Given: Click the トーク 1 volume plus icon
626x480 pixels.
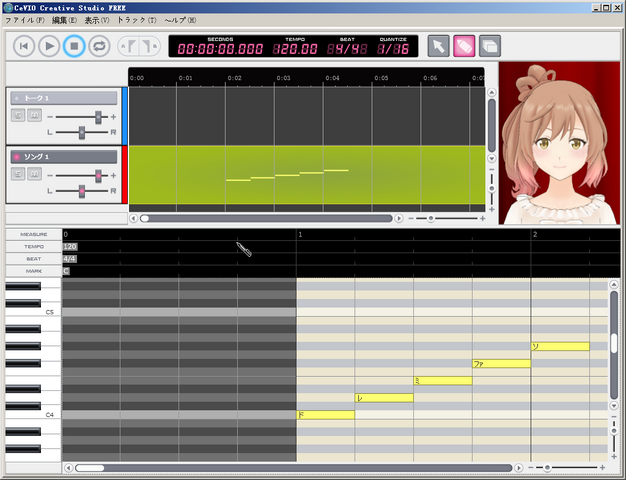Looking at the screenshot, I should point(113,117).
